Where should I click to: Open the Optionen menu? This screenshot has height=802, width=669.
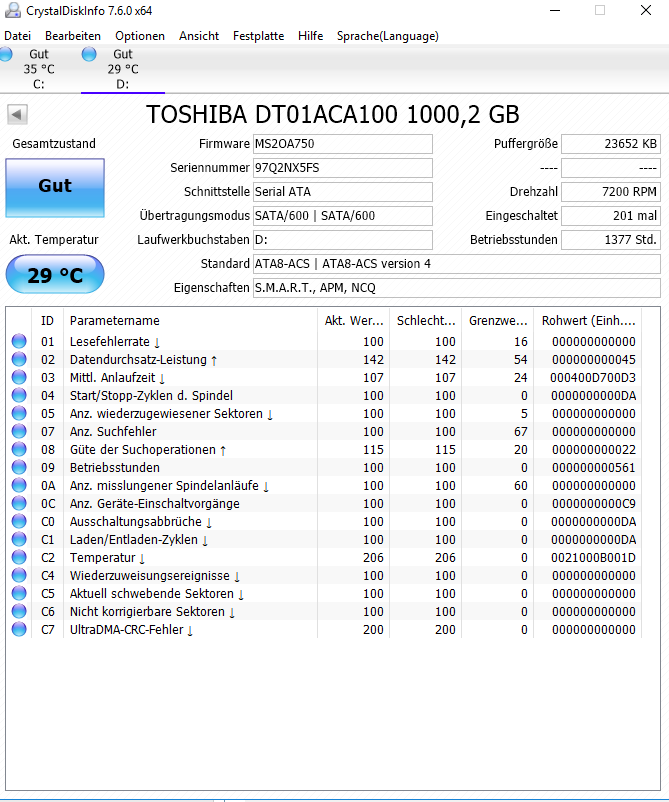click(140, 36)
